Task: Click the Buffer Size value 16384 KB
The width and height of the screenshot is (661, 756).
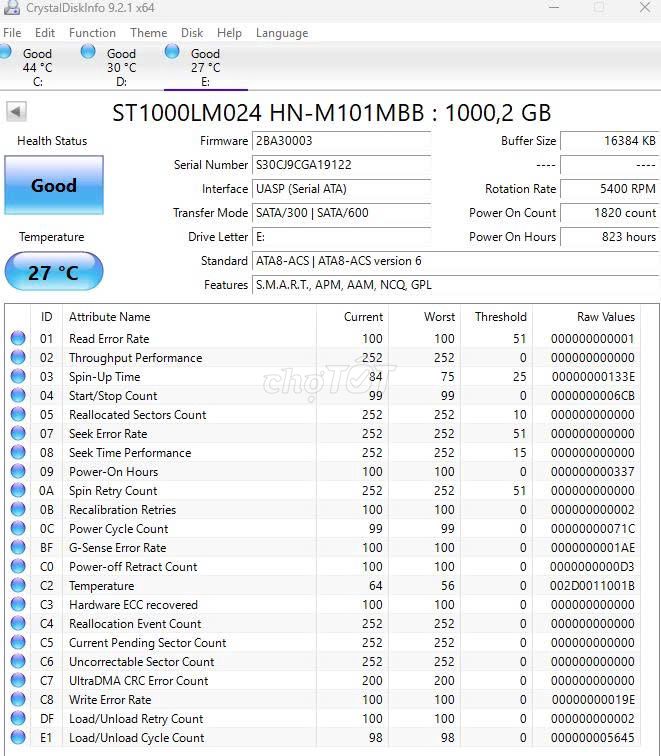Action: point(609,141)
